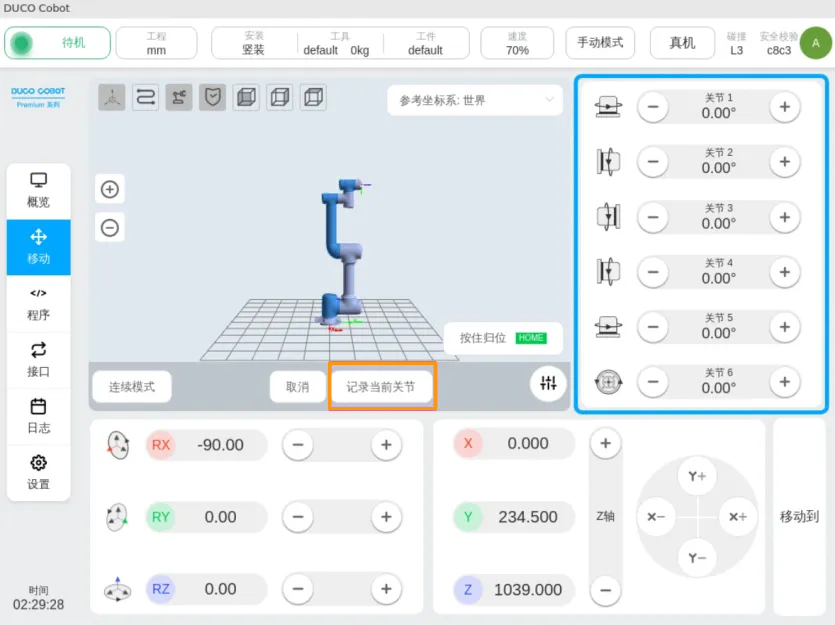
Task: Select the front wireframe cube view icon
Action: [x=280, y=97]
